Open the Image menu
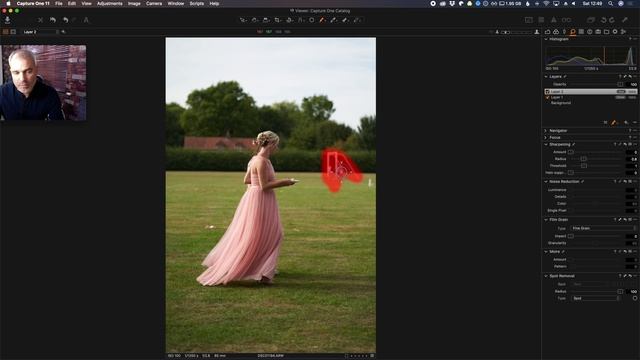 click(134, 3)
